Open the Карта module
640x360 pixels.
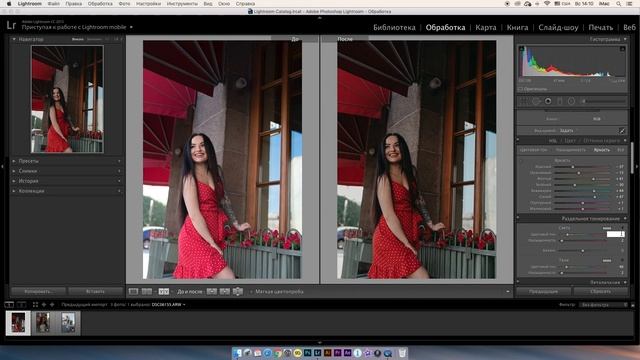coord(486,27)
